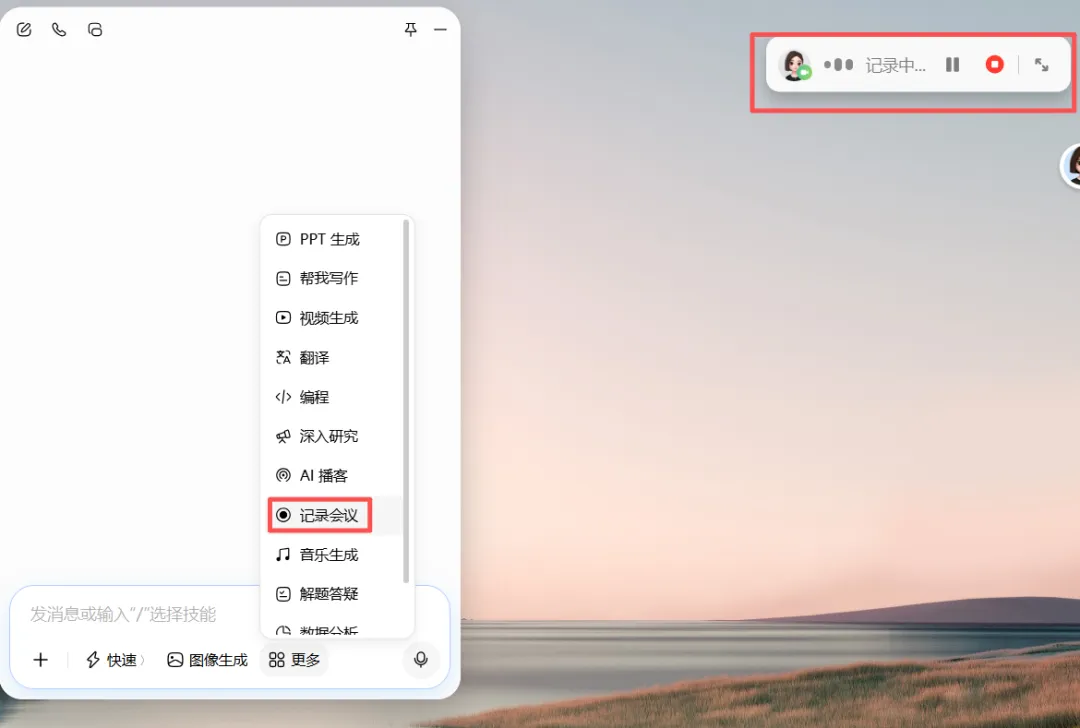Open the 快速 mode dropdown

[115, 660]
